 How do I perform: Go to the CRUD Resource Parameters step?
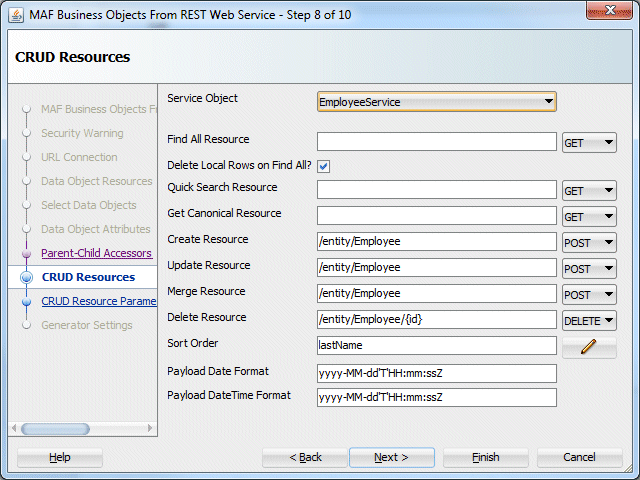99,301
